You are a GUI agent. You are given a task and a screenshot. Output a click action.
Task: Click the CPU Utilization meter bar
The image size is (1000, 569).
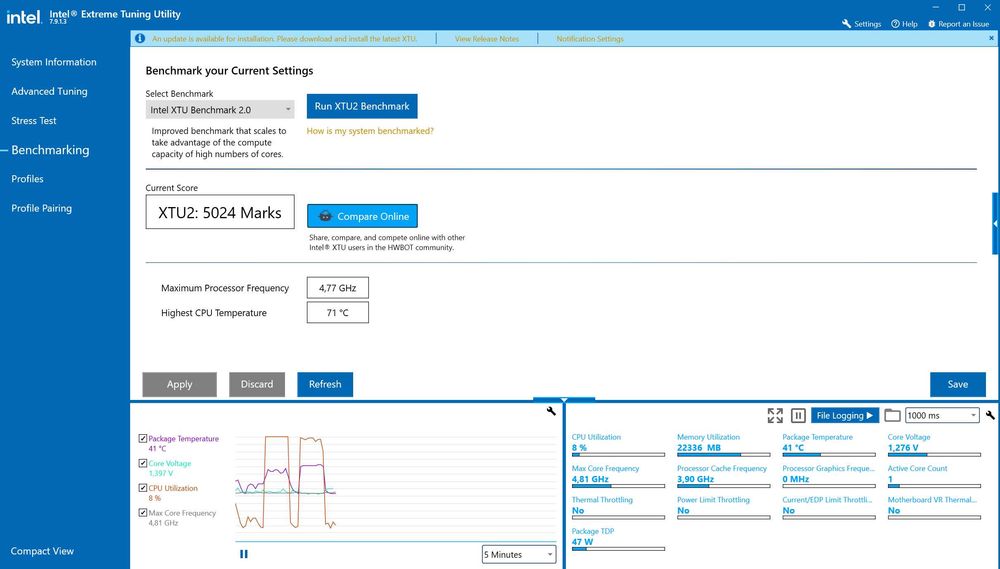618,455
